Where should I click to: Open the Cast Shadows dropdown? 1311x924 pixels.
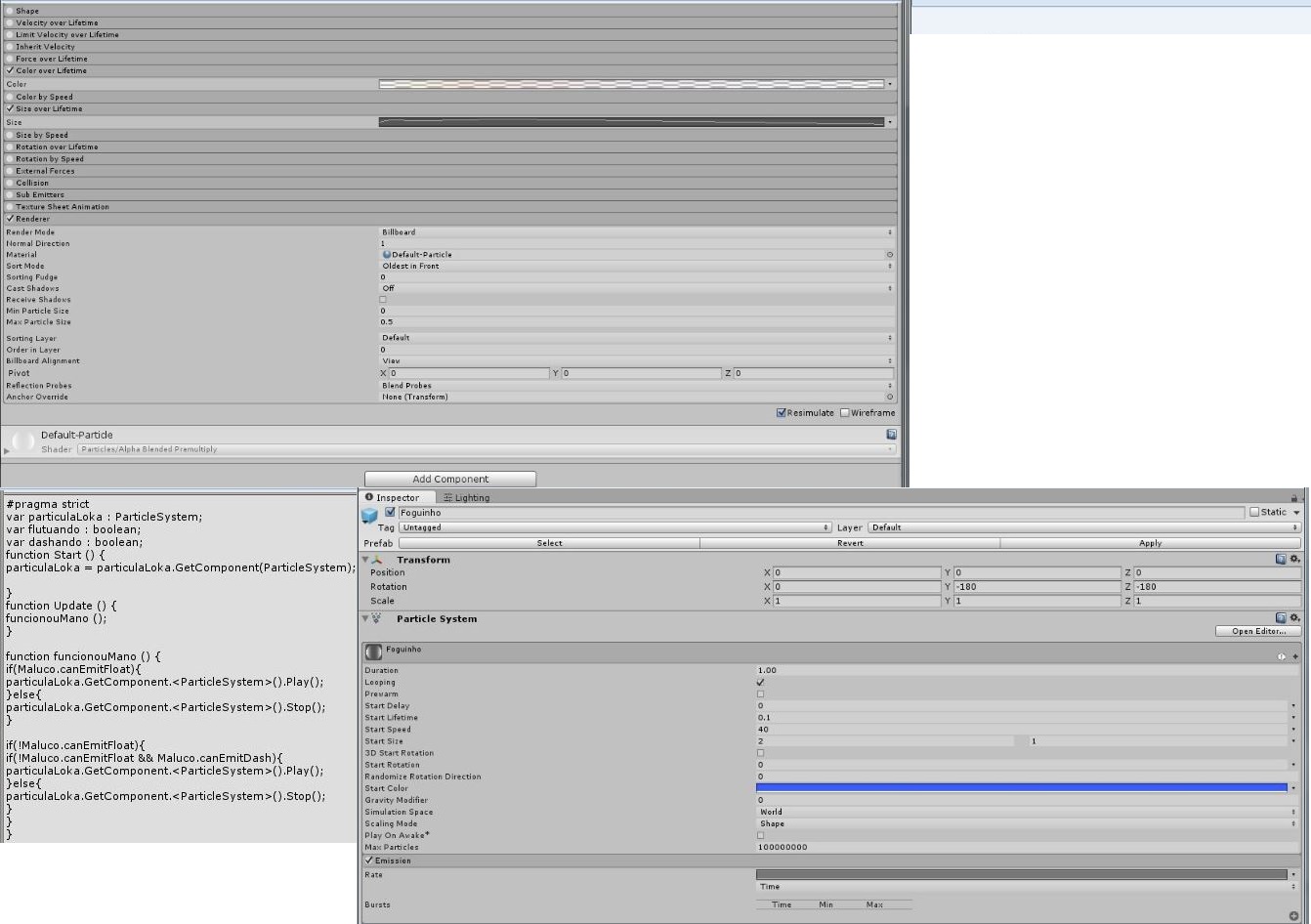pos(636,288)
